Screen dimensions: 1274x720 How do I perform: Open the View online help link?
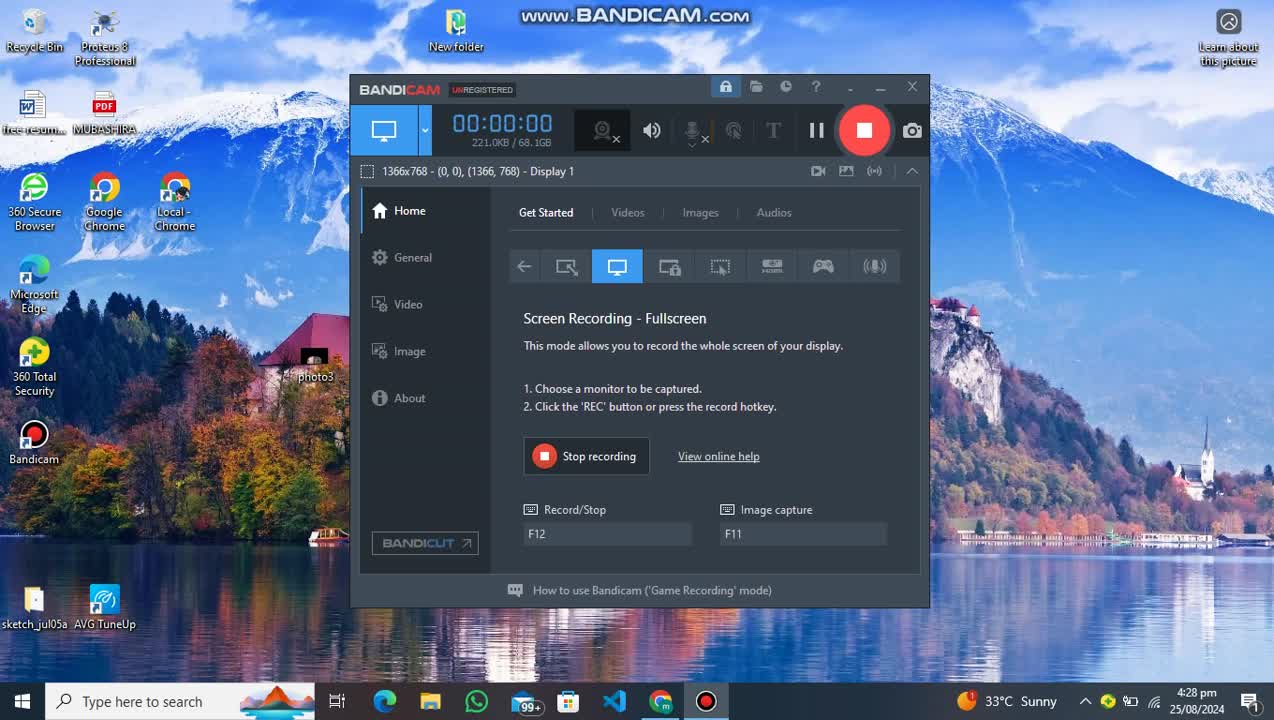[x=719, y=456]
